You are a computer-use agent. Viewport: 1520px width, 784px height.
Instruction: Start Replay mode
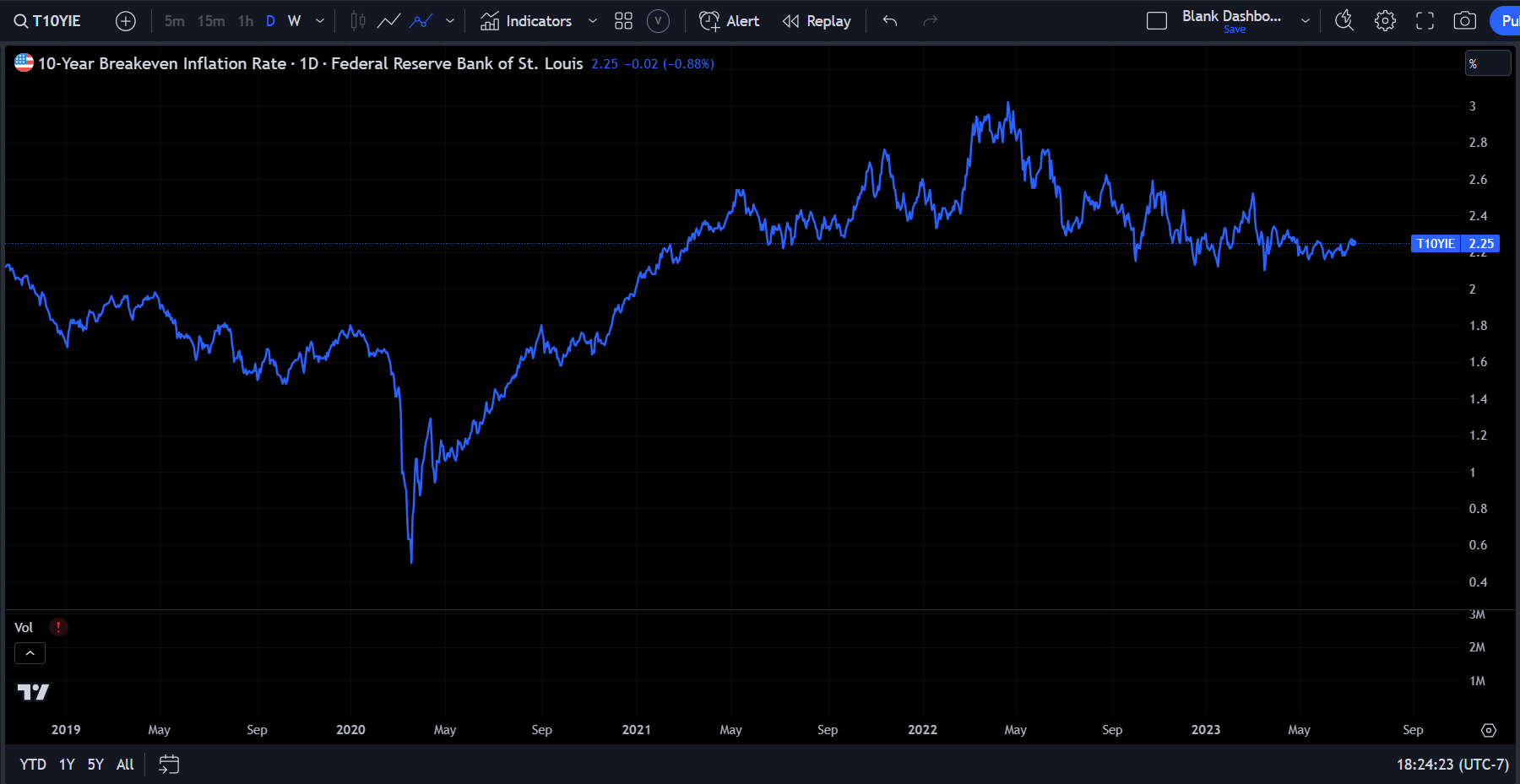coord(816,20)
